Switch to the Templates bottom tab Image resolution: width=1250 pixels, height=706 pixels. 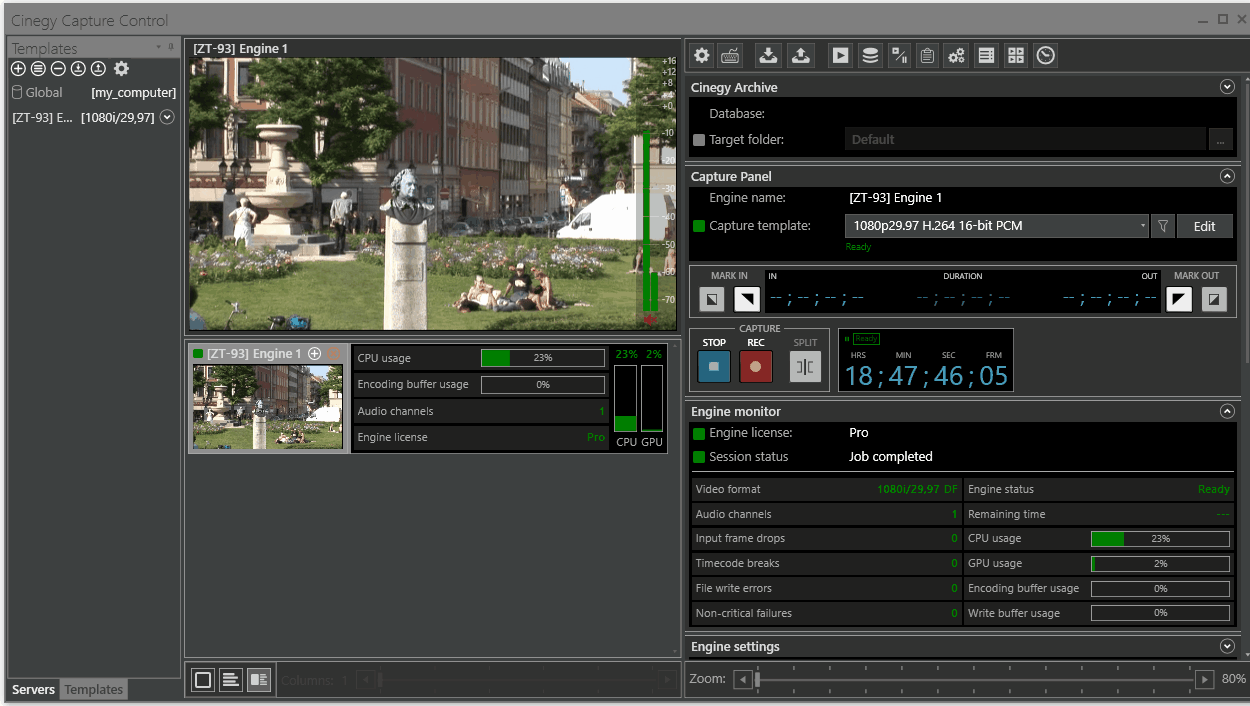click(94, 690)
